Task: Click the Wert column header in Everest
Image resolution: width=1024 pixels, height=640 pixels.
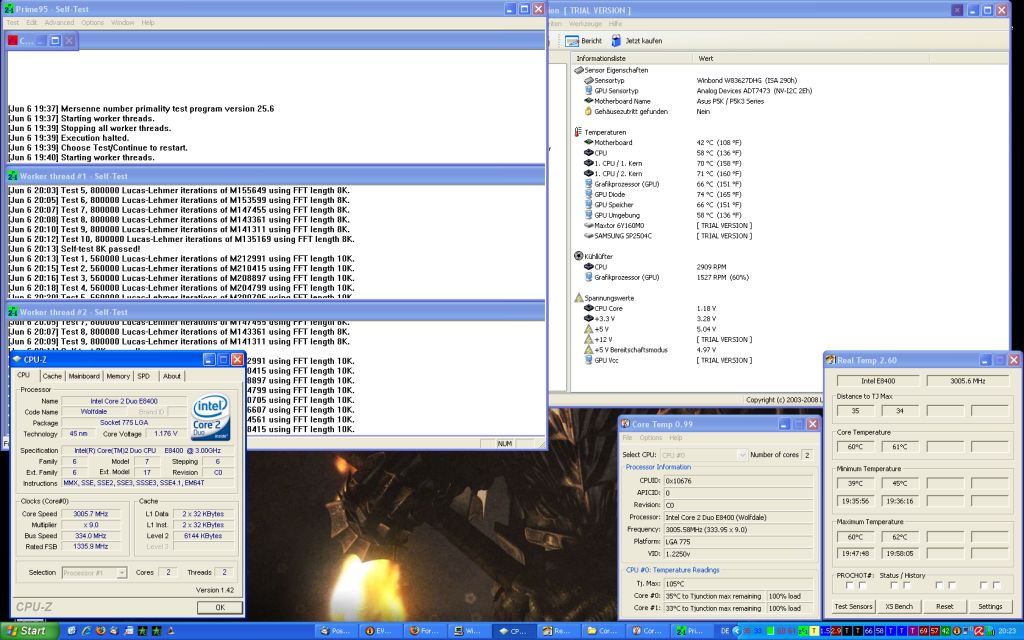Action: (x=810, y=59)
